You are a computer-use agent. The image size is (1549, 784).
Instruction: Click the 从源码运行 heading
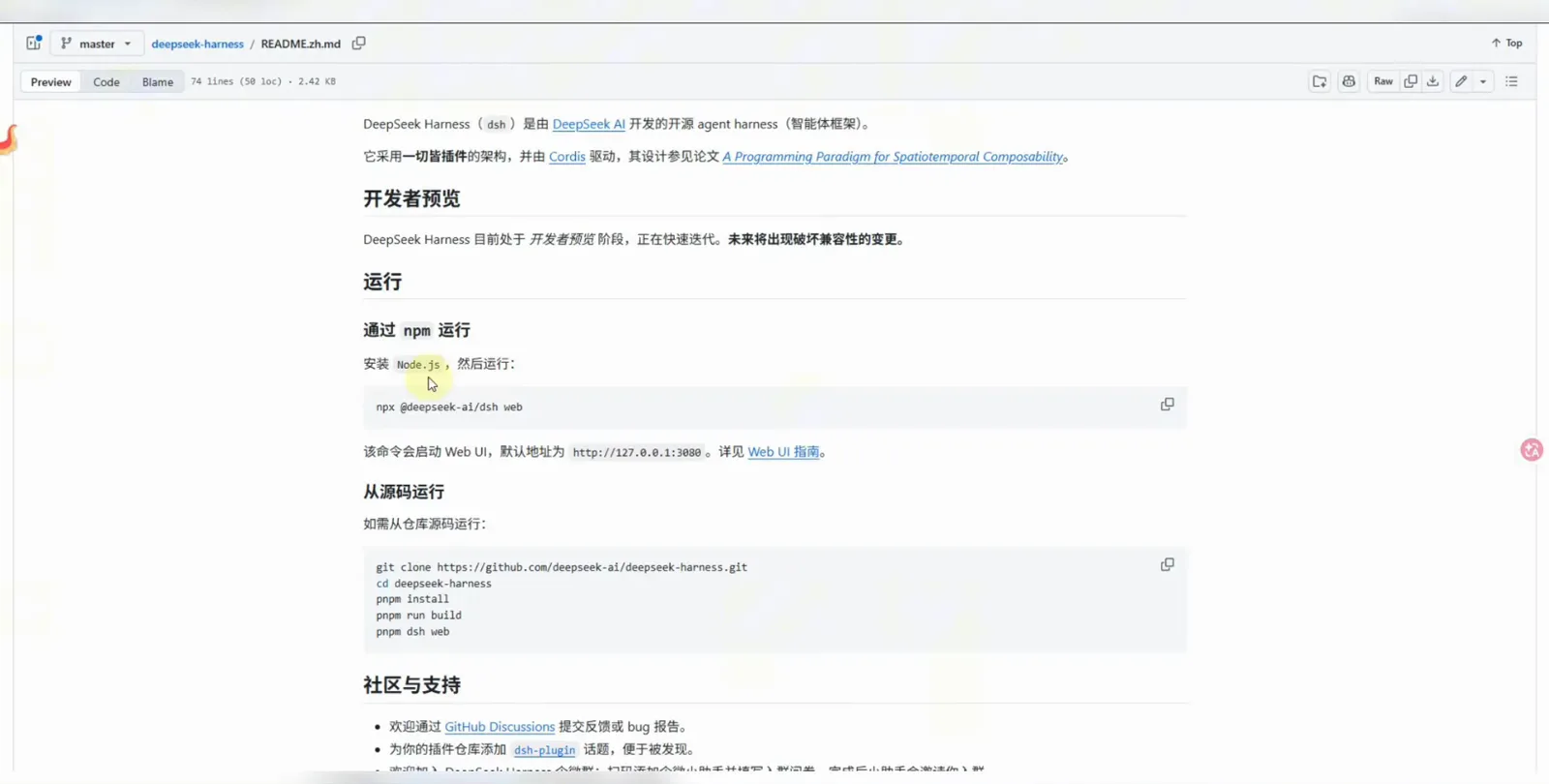pos(404,492)
